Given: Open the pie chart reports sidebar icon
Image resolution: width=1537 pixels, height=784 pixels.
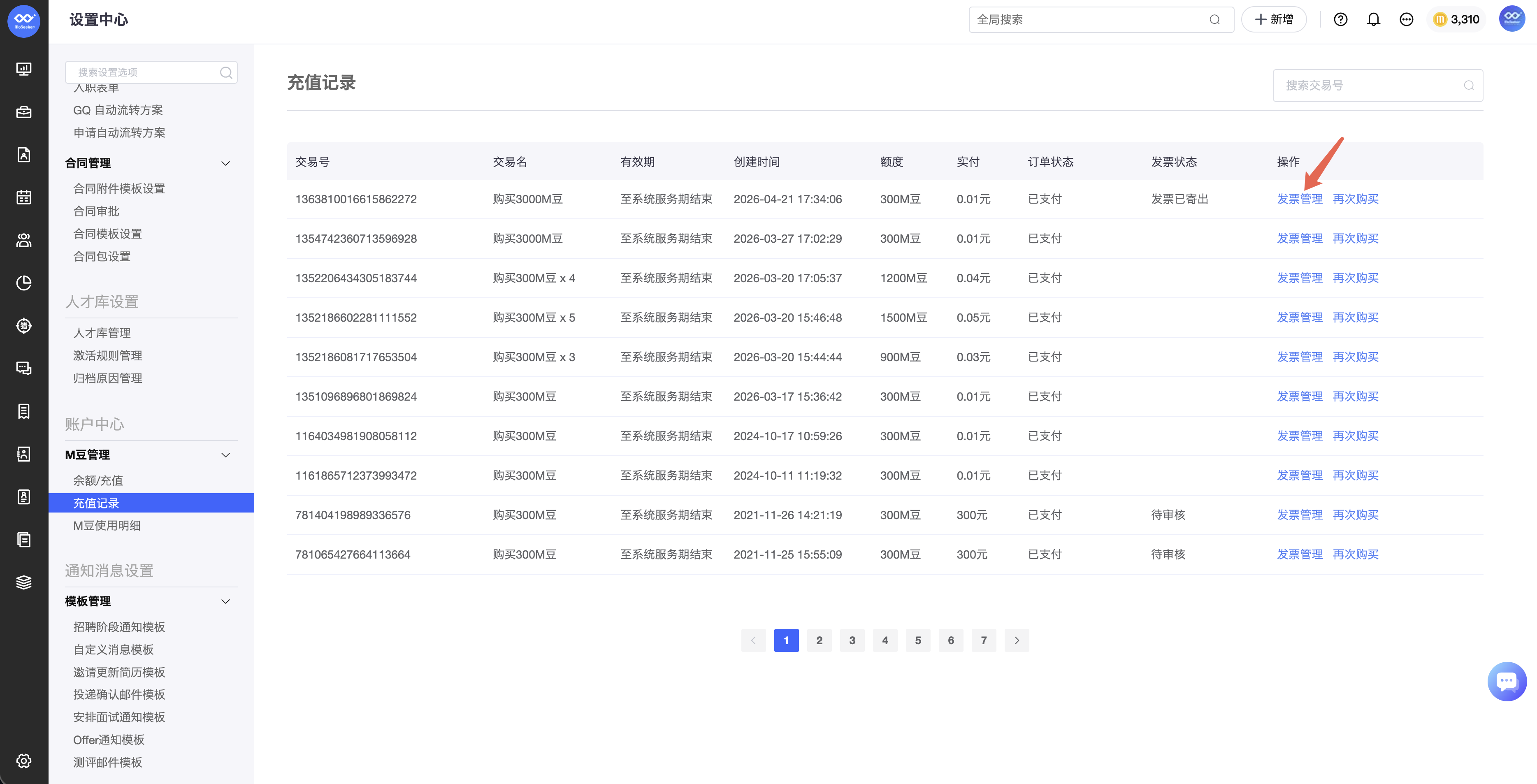Looking at the screenshot, I should [24, 283].
